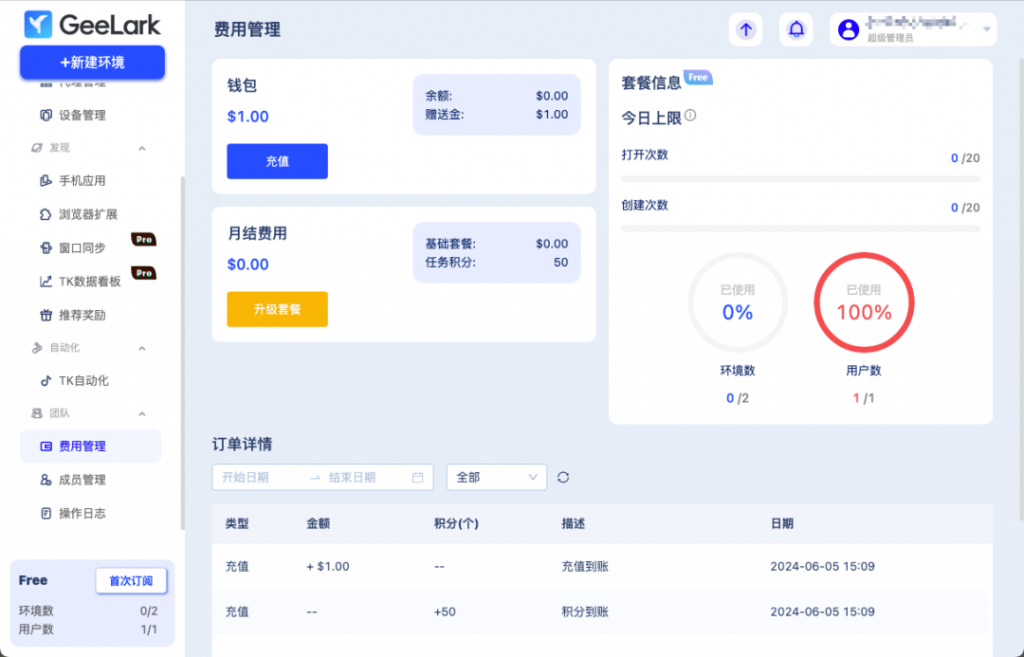Collapse the 发现 sidebar section
This screenshot has height=657, width=1024.
tap(141, 148)
